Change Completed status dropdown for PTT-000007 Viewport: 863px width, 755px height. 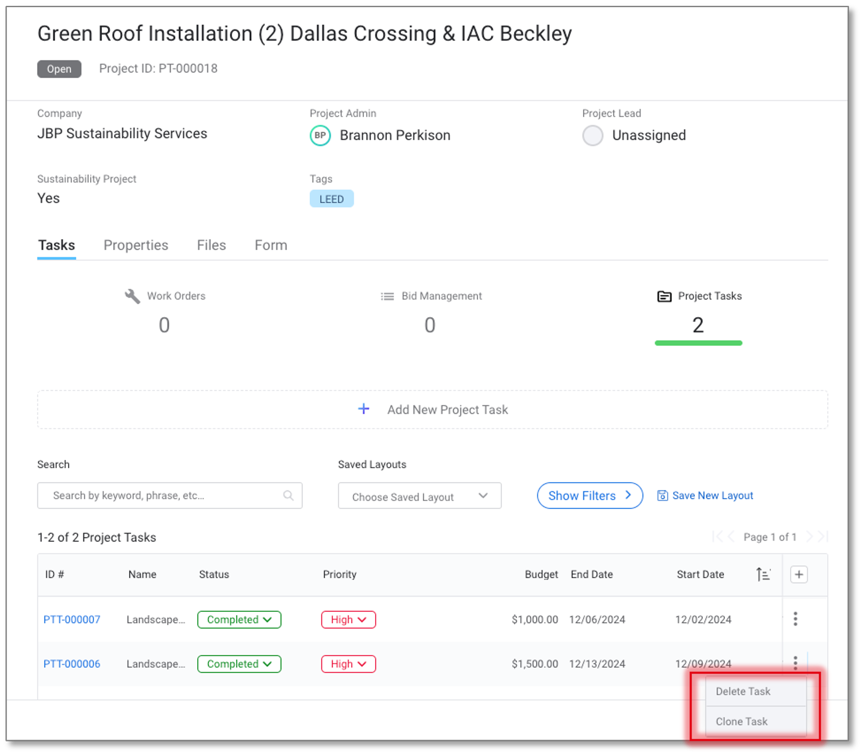tap(239, 620)
